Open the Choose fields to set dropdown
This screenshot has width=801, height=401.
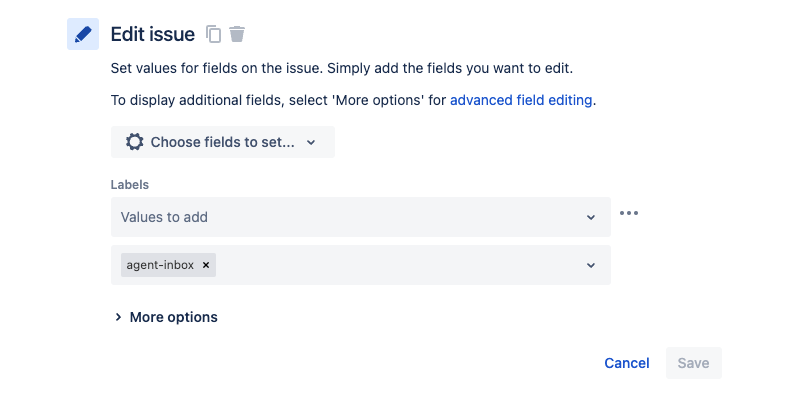click(223, 142)
